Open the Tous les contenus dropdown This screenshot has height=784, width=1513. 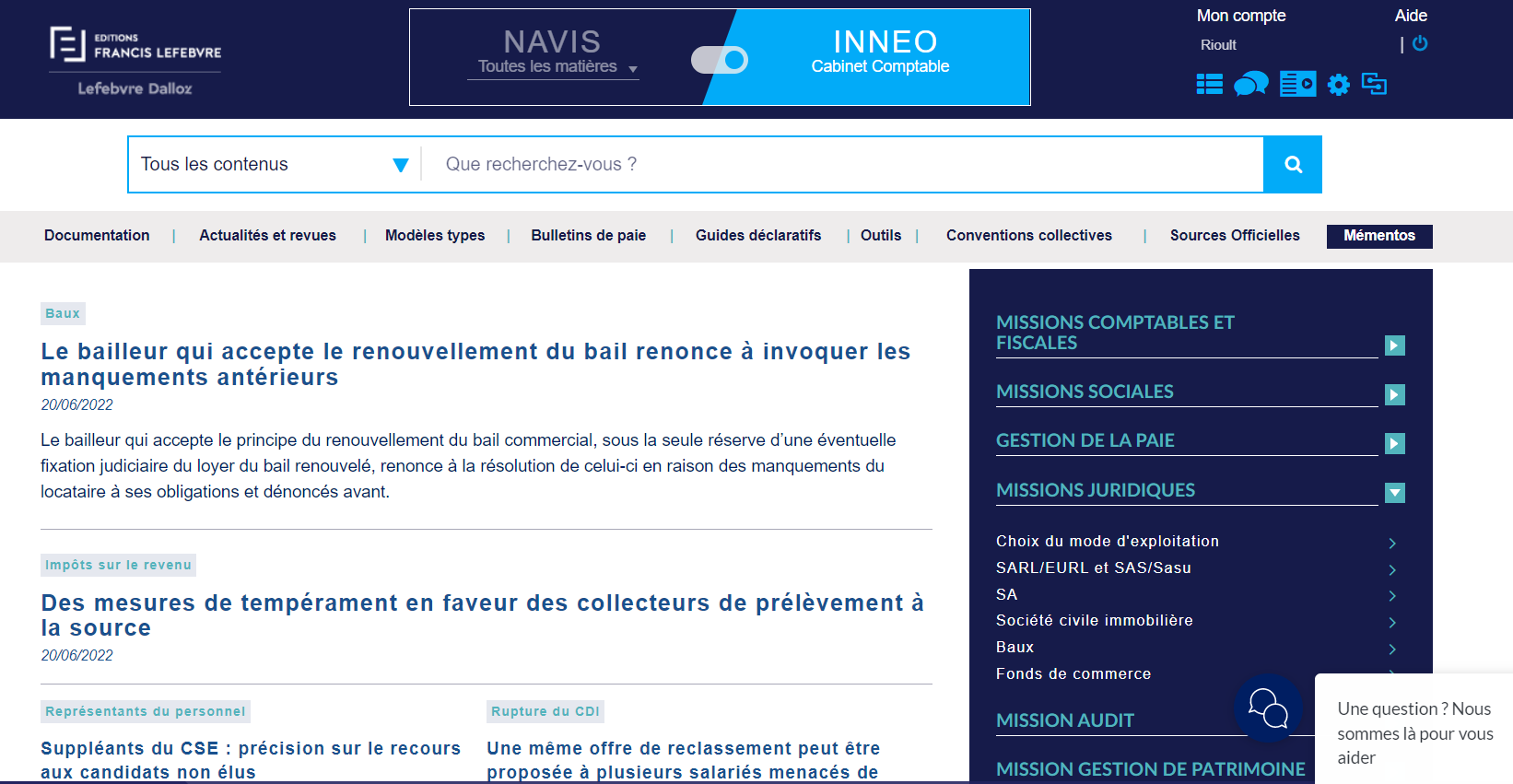coord(274,164)
